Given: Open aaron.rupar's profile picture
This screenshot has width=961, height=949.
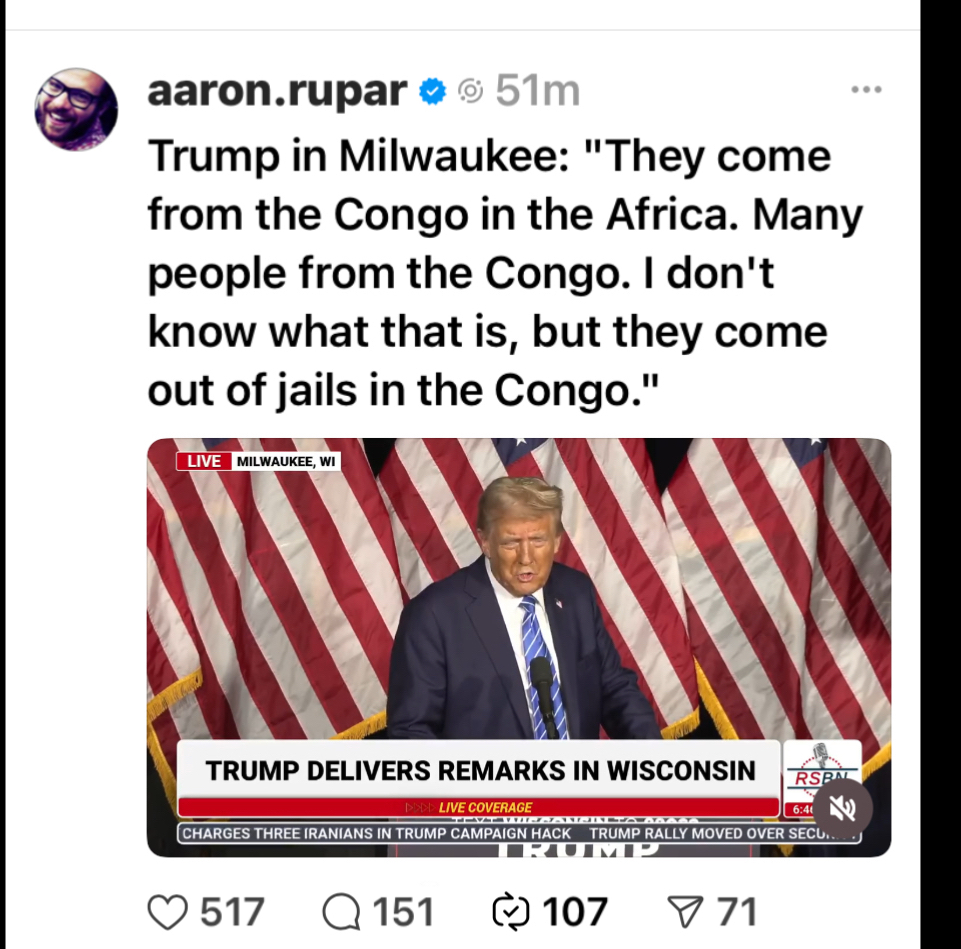Looking at the screenshot, I should [76, 109].
